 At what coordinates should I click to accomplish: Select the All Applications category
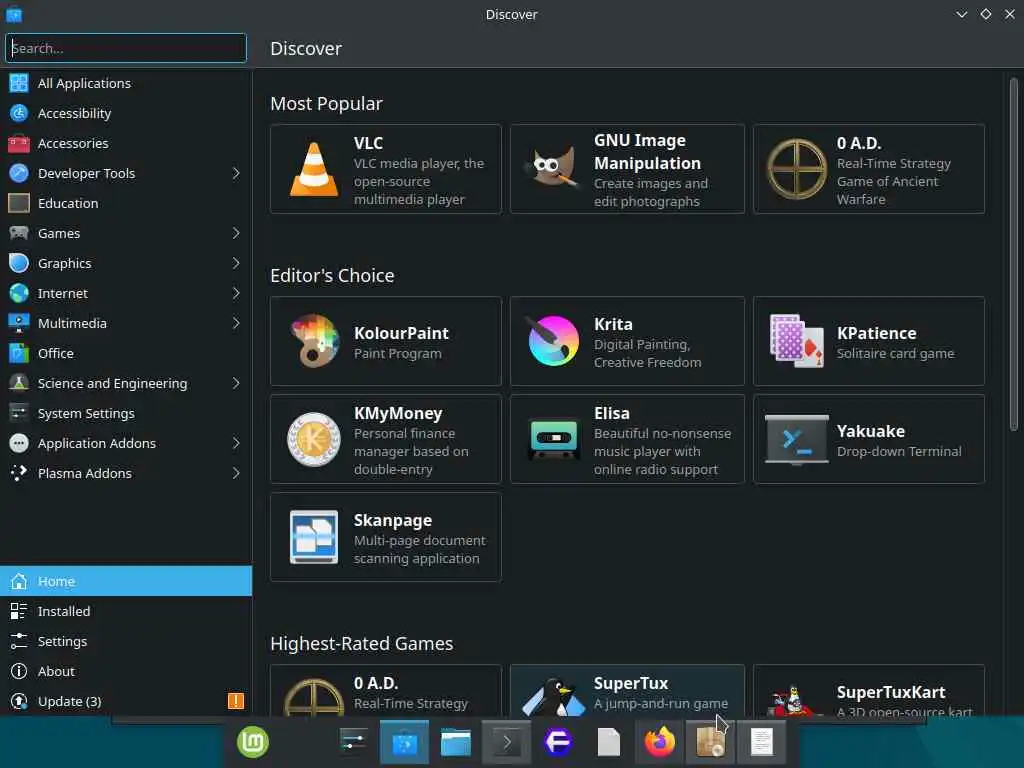[x=126, y=83]
